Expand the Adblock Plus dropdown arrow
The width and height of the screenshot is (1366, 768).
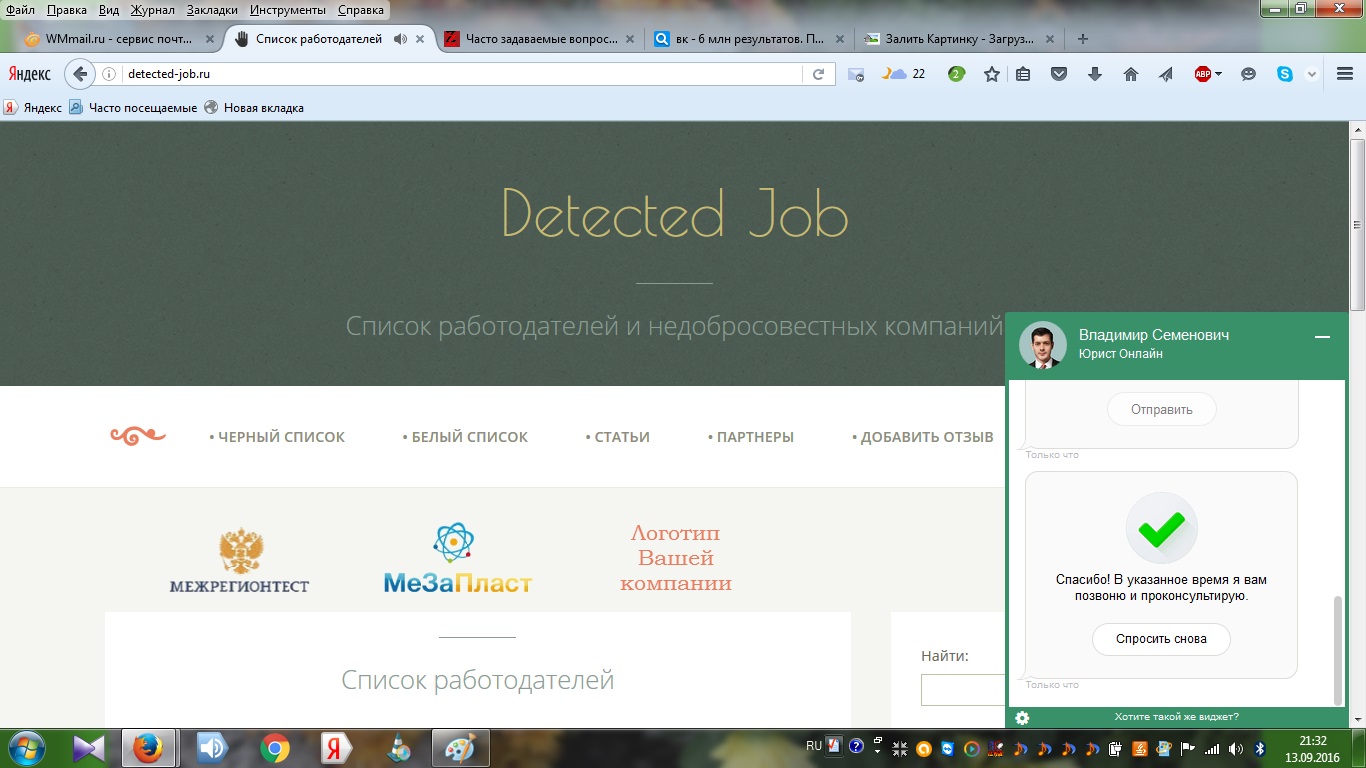point(1218,74)
